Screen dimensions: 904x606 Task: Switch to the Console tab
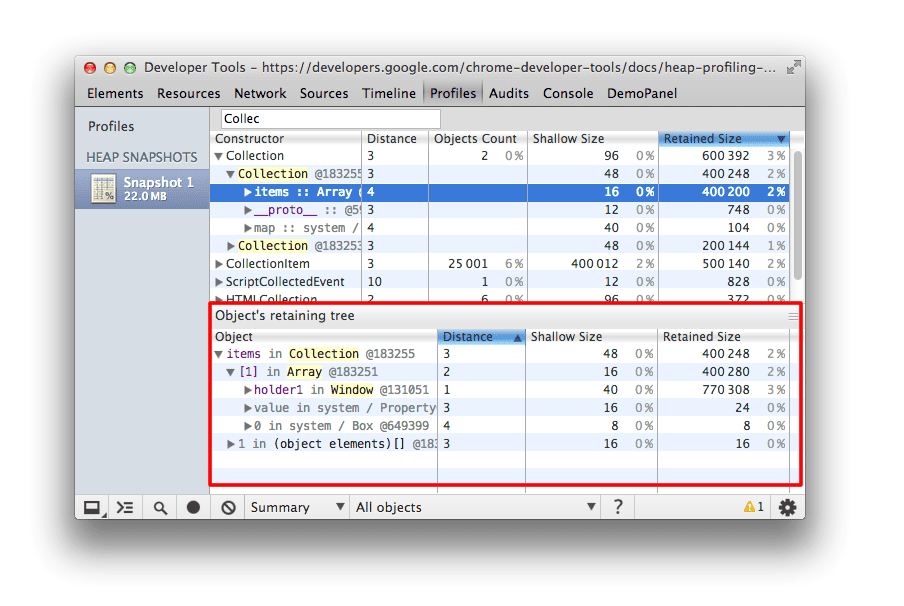[567, 93]
